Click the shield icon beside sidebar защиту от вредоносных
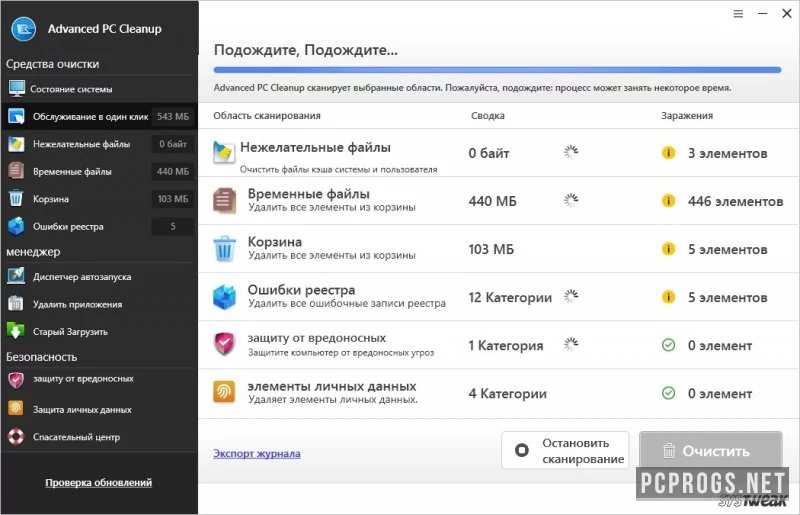 [16, 380]
